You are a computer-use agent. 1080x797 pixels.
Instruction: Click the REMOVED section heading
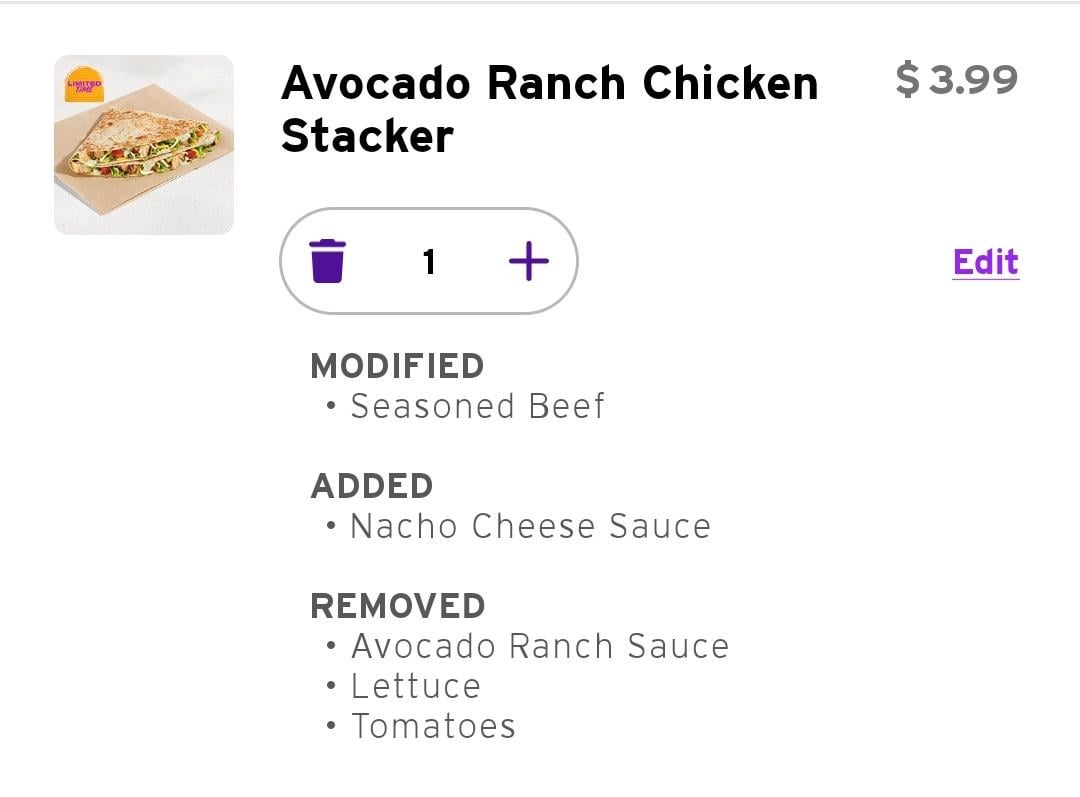click(397, 606)
